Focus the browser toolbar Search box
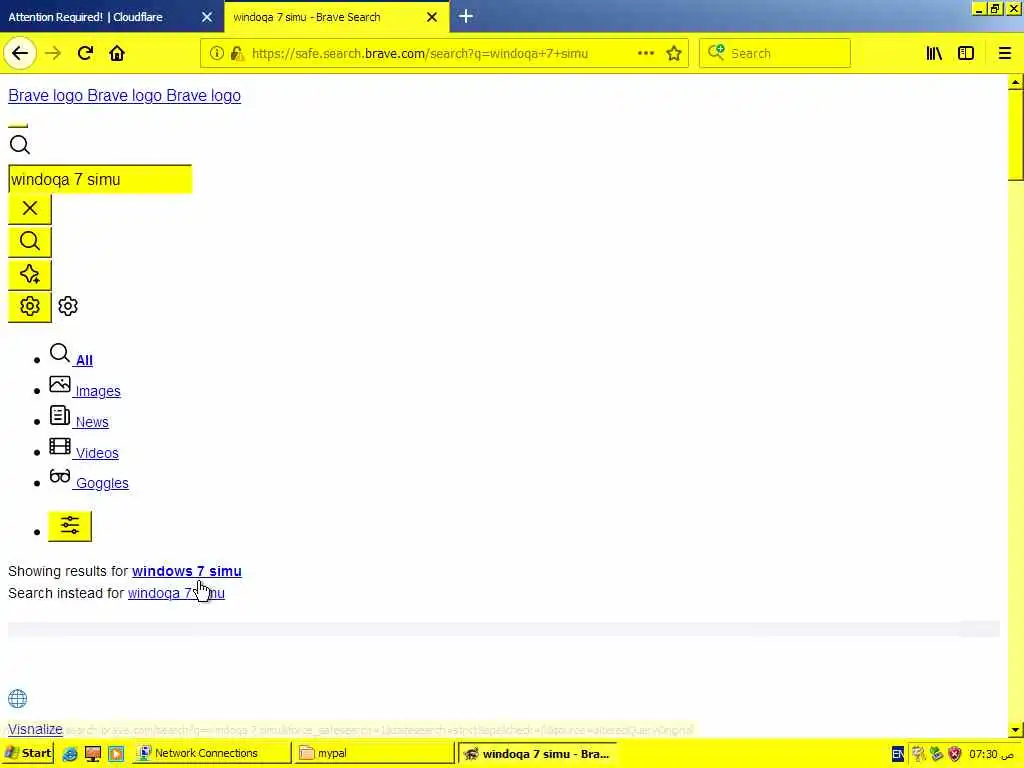Viewport: 1024px width, 768px height. [x=775, y=54]
